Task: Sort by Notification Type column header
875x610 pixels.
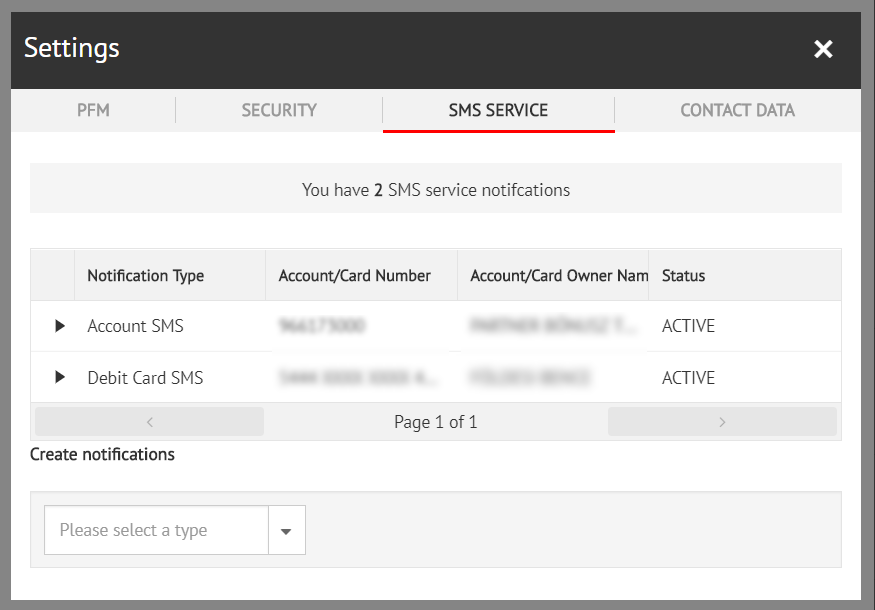Action: (146, 276)
